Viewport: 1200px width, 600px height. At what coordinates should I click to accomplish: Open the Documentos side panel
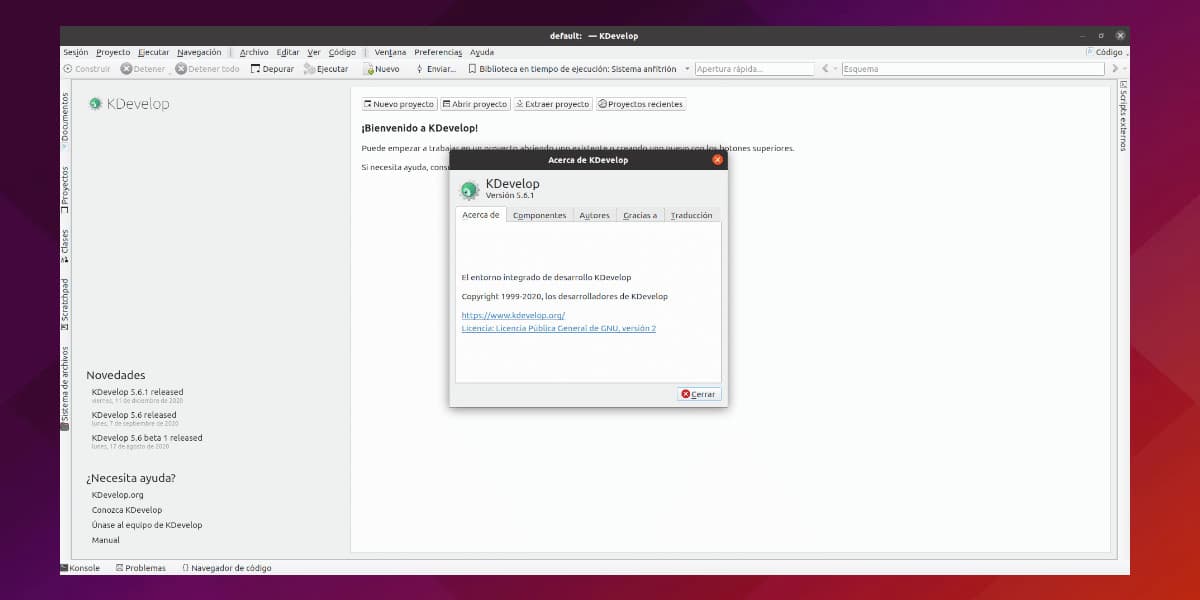point(65,120)
